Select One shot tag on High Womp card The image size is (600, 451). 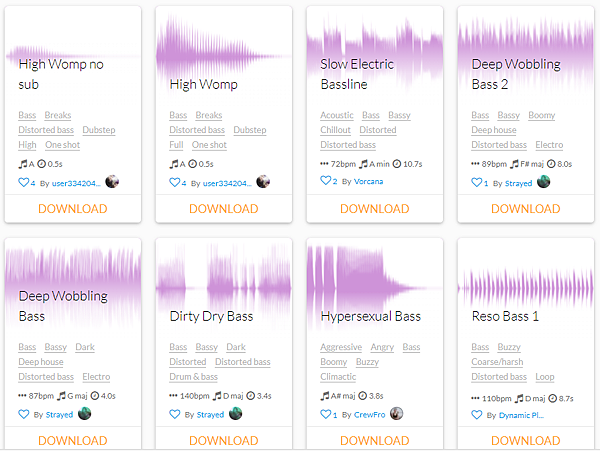pyautogui.click(x=209, y=145)
